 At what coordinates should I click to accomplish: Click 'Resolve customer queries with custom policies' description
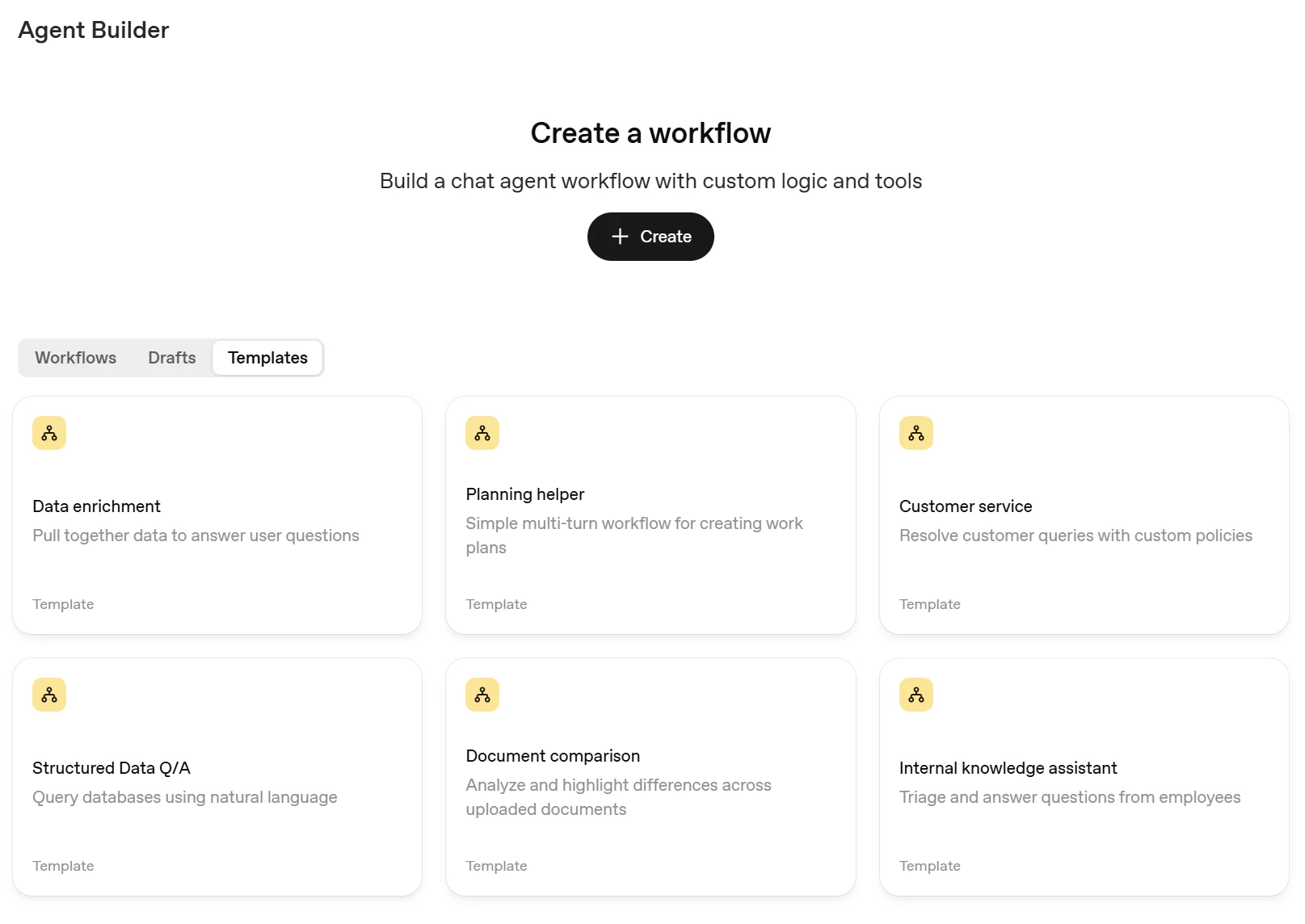coord(1076,535)
